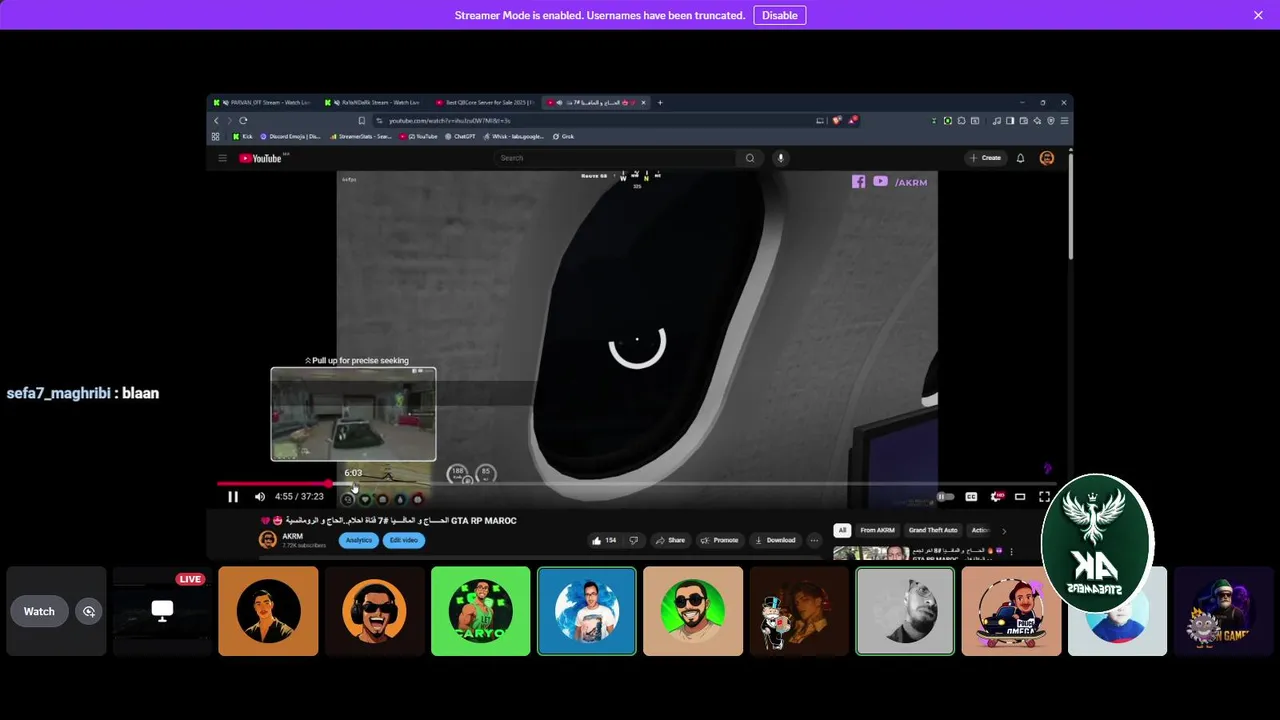Image resolution: width=1280 pixels, height=720 pixels.
Task: Reload the browser page
Action: (x=243, y=120)
